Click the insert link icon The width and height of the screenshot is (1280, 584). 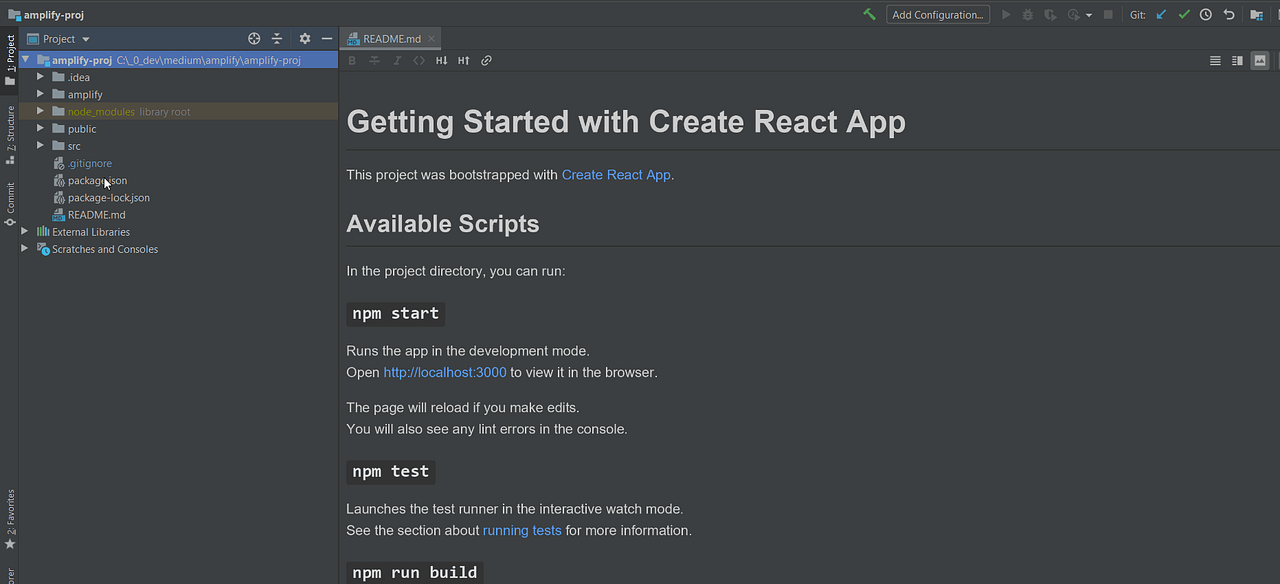(486, 61)
